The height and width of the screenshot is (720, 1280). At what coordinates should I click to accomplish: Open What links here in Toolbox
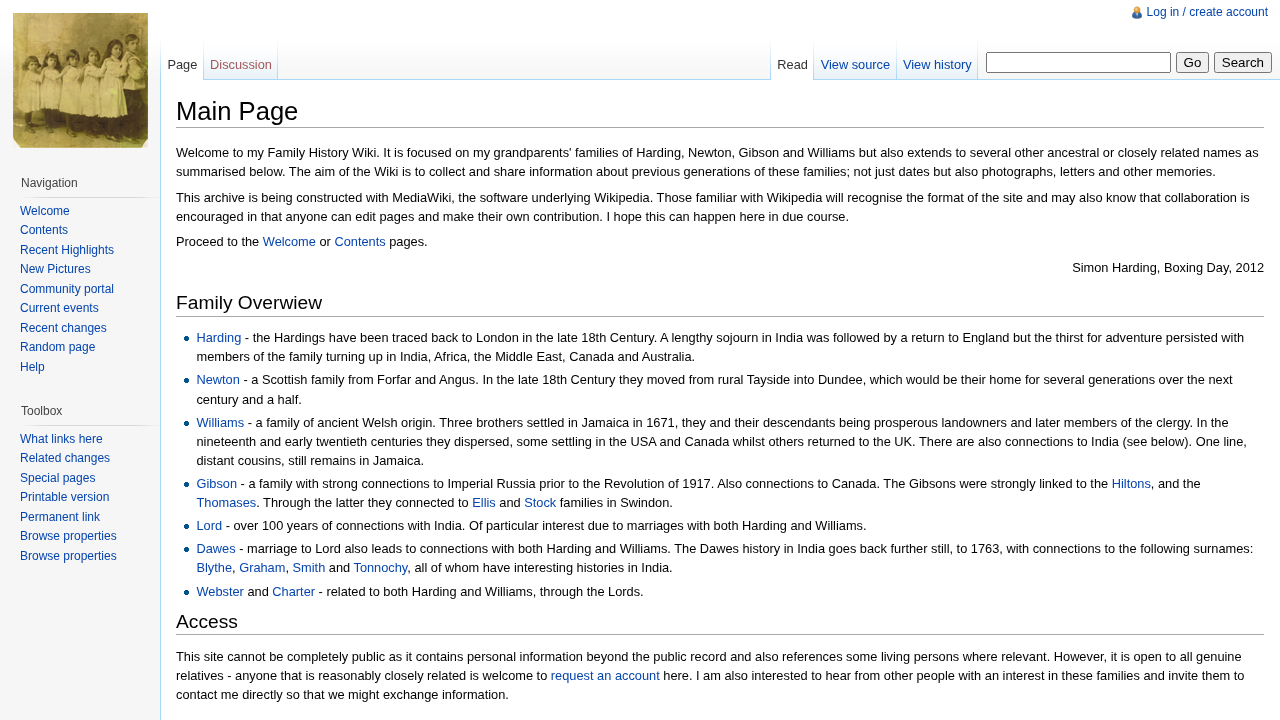pos(61,439)
